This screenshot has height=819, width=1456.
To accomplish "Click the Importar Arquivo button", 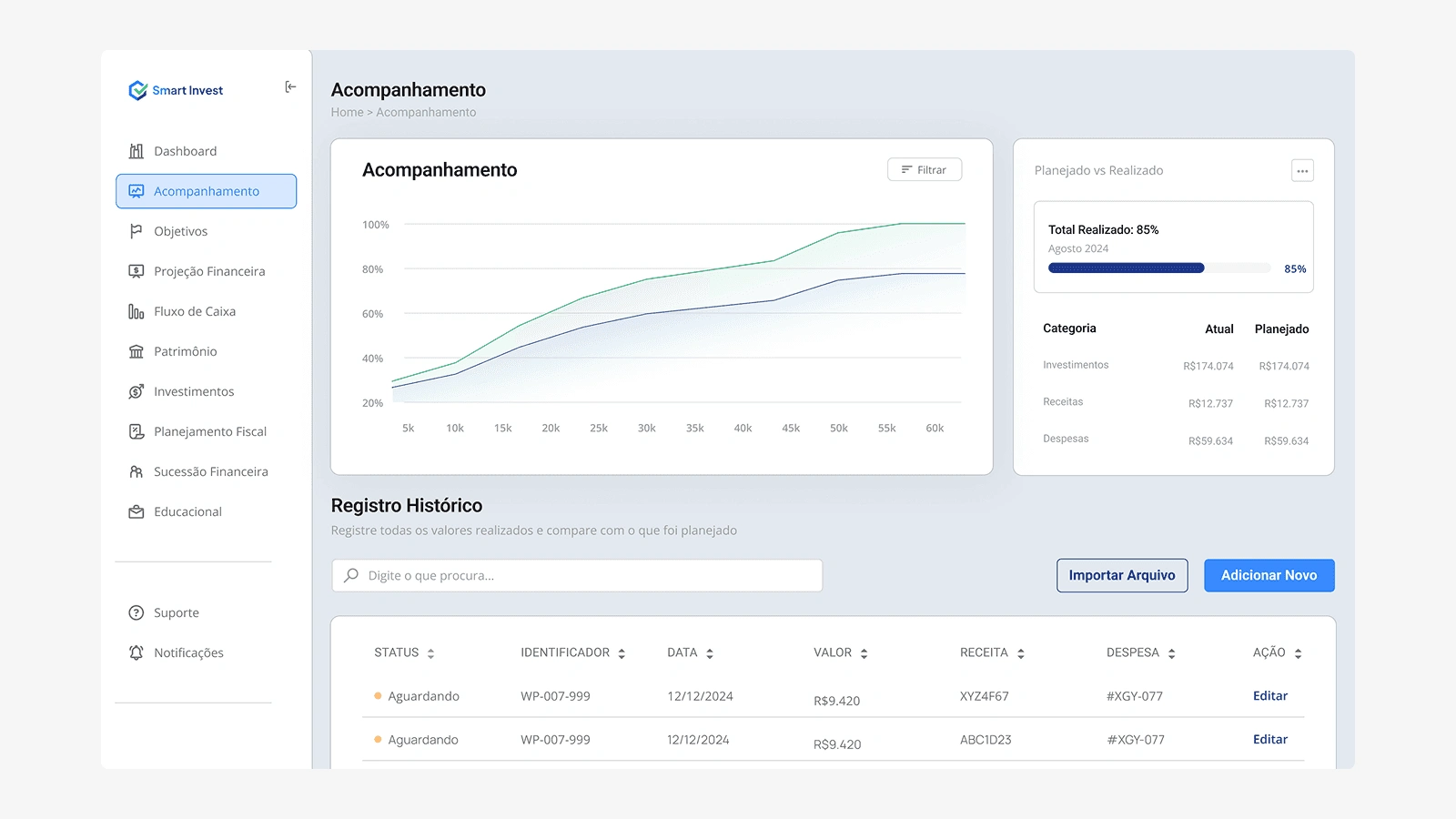I will 1122,575.
